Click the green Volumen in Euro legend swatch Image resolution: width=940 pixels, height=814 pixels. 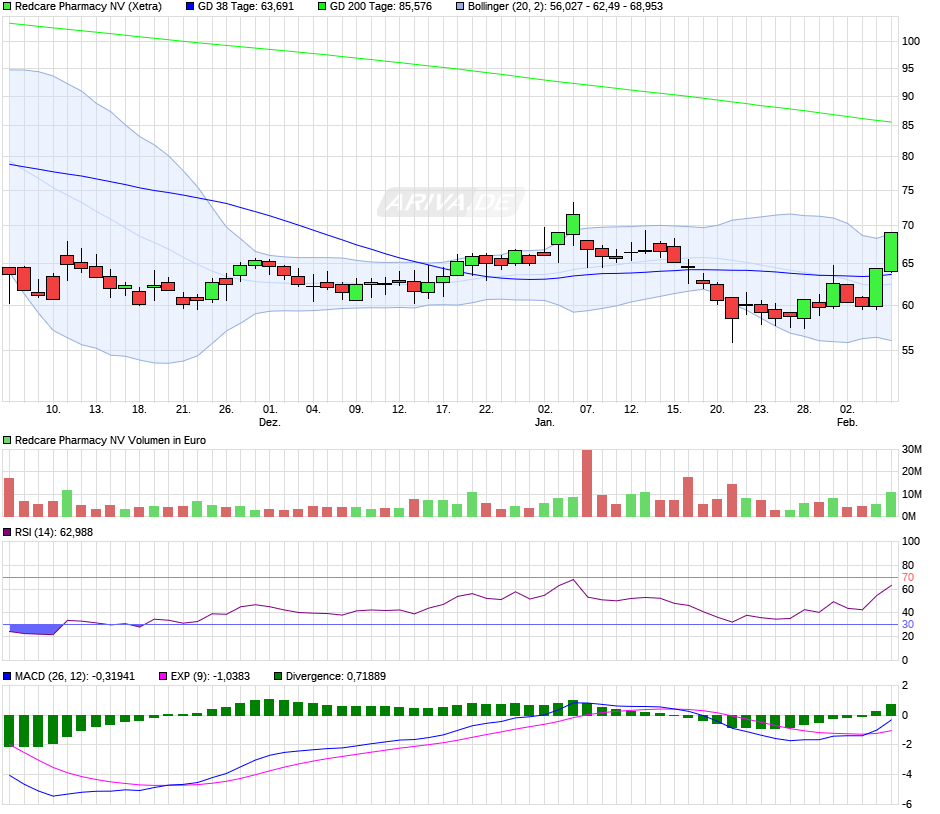point(7,440)
